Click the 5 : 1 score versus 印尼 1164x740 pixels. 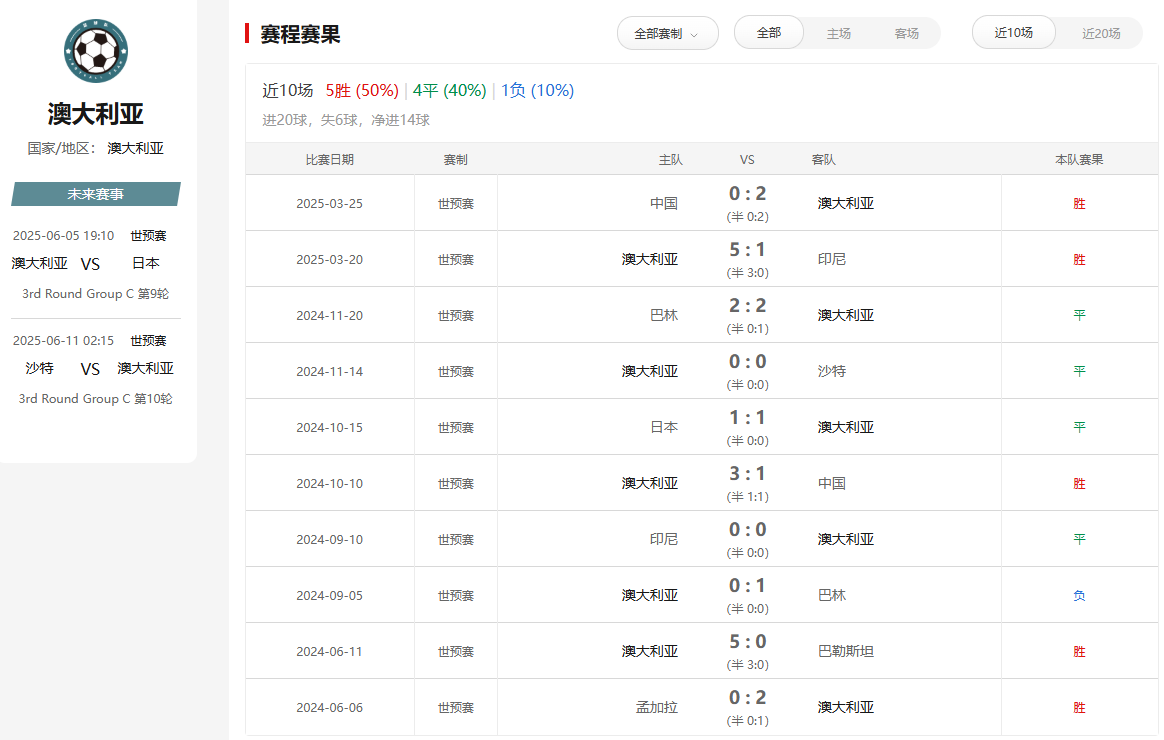pos(747,250)
